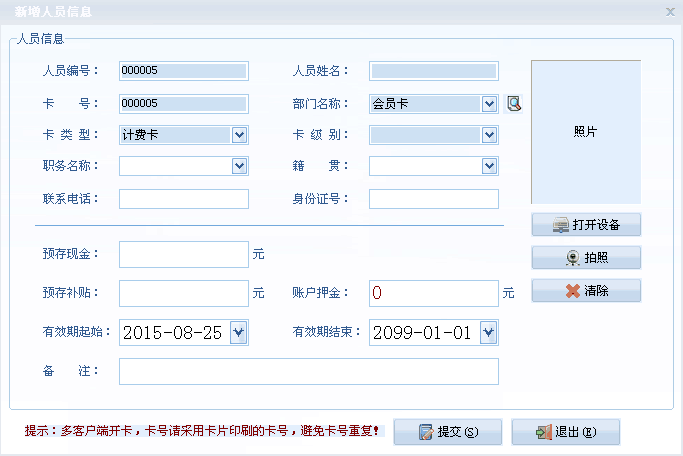The height and width of the screenshot is (456, 683).
Task: Open the 职务名称 dropdown
Action: point(239,166)
